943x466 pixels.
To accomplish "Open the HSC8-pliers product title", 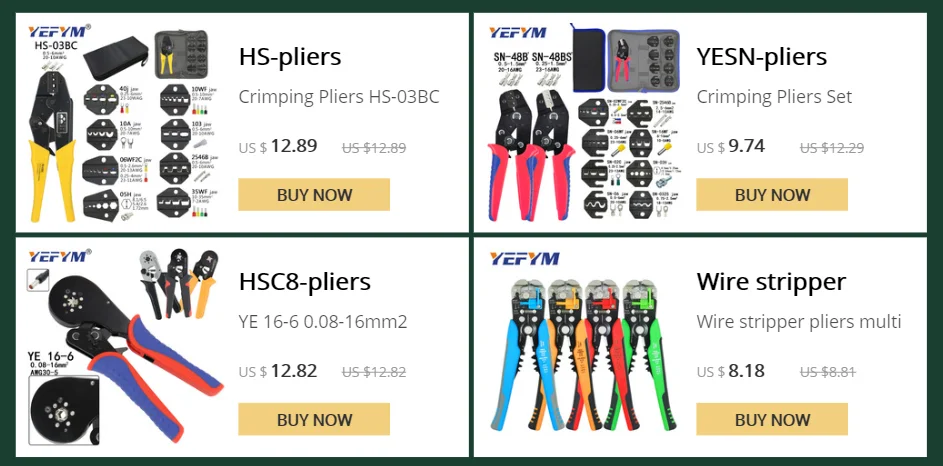I will point(304,281).
